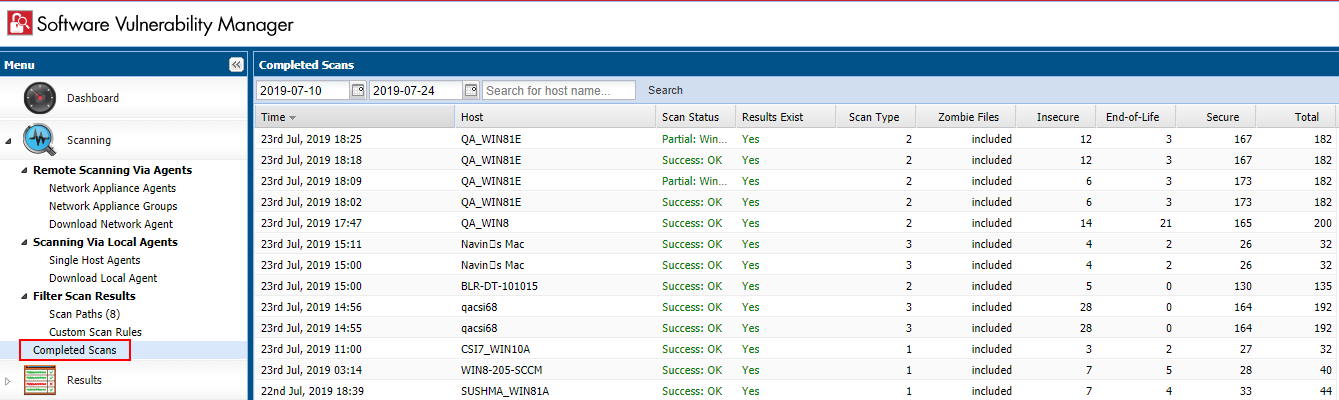Open Download Local Agent link
Screen dimensions: 1339x400
coord(103,278)
